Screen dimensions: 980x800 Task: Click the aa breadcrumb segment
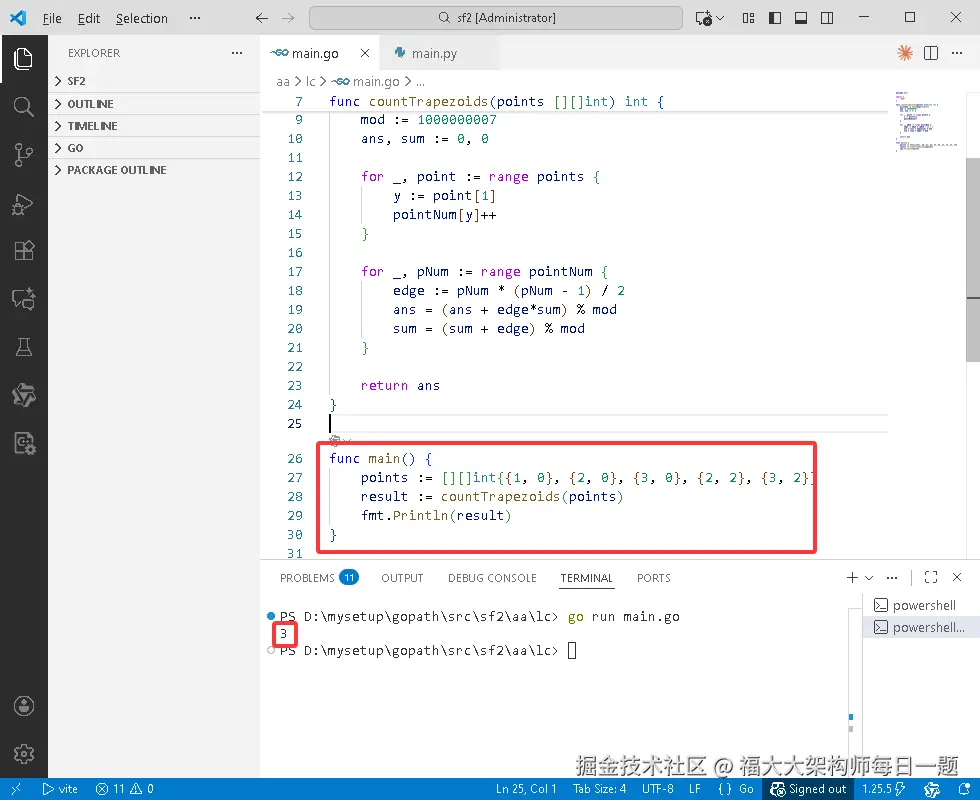point(283,81)
